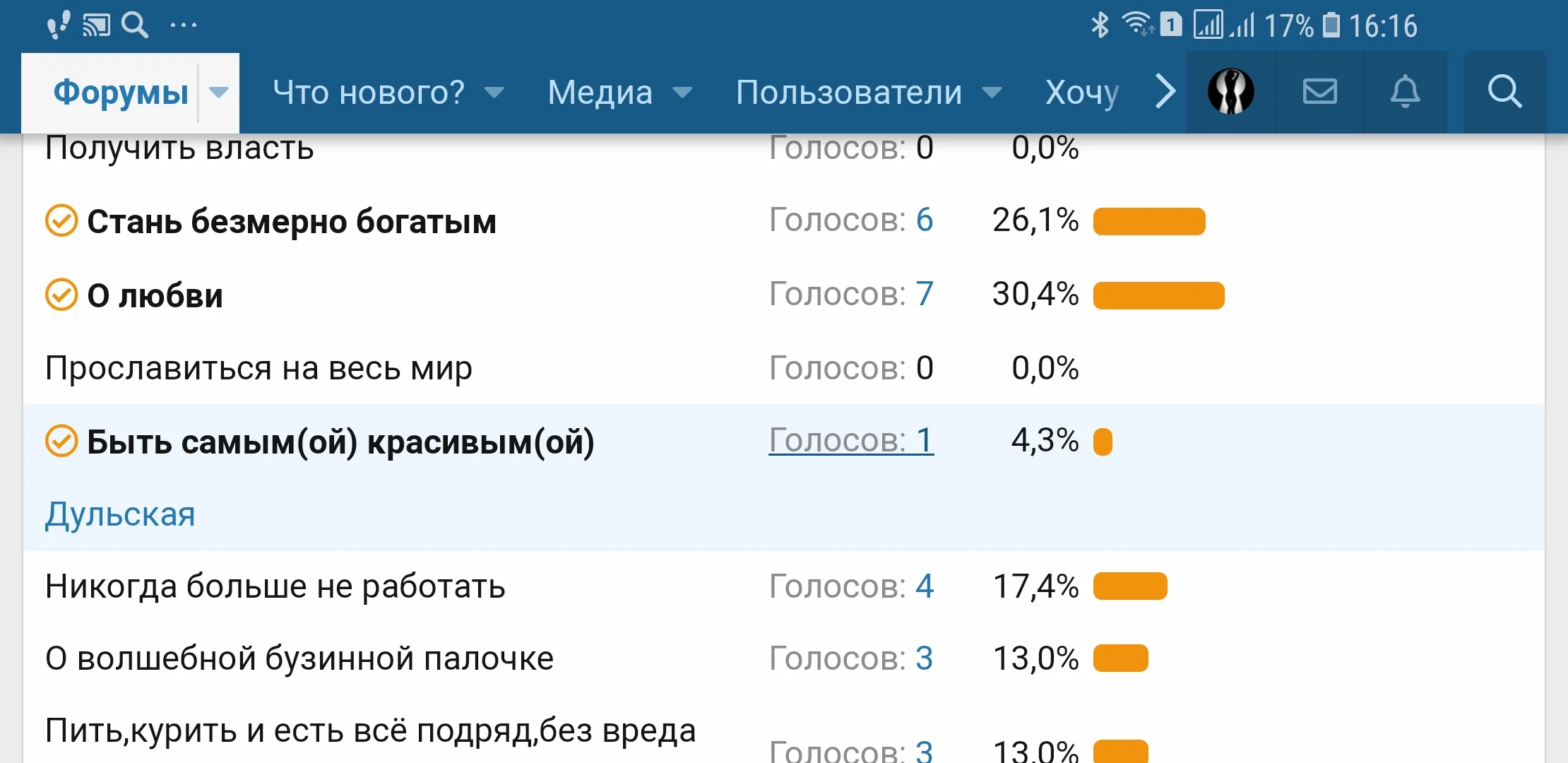Open the Медиа menu item

pos(600,92)
